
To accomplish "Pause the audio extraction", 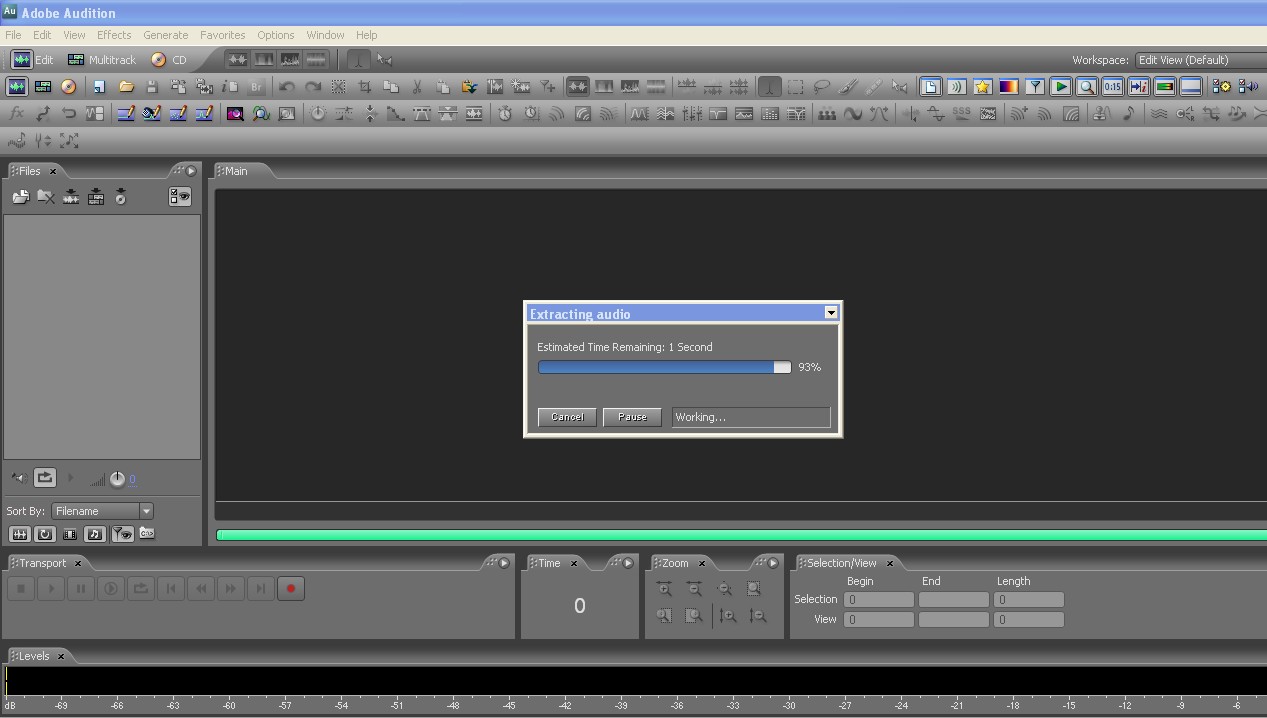I will (632, 417).
